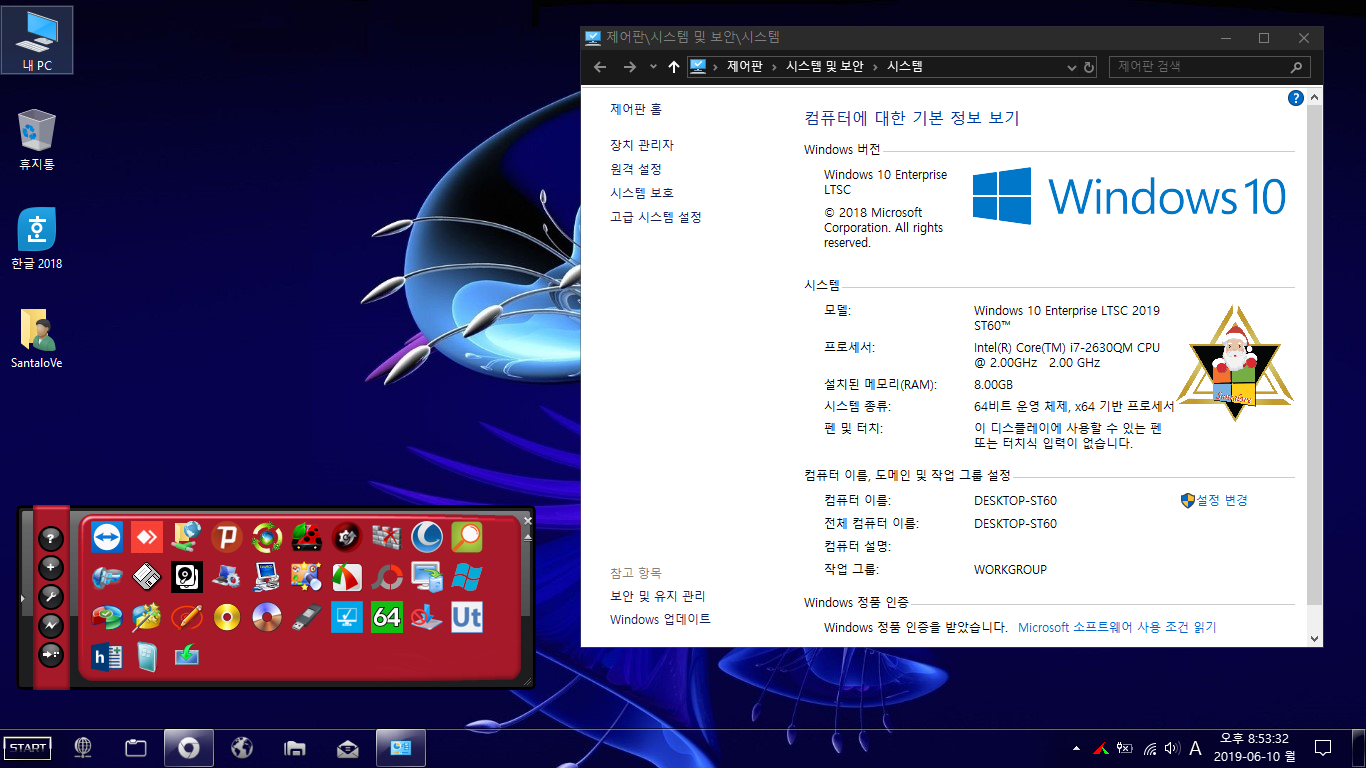
Task: Click the 설정 변경 link
Action: coord(1222,500)
